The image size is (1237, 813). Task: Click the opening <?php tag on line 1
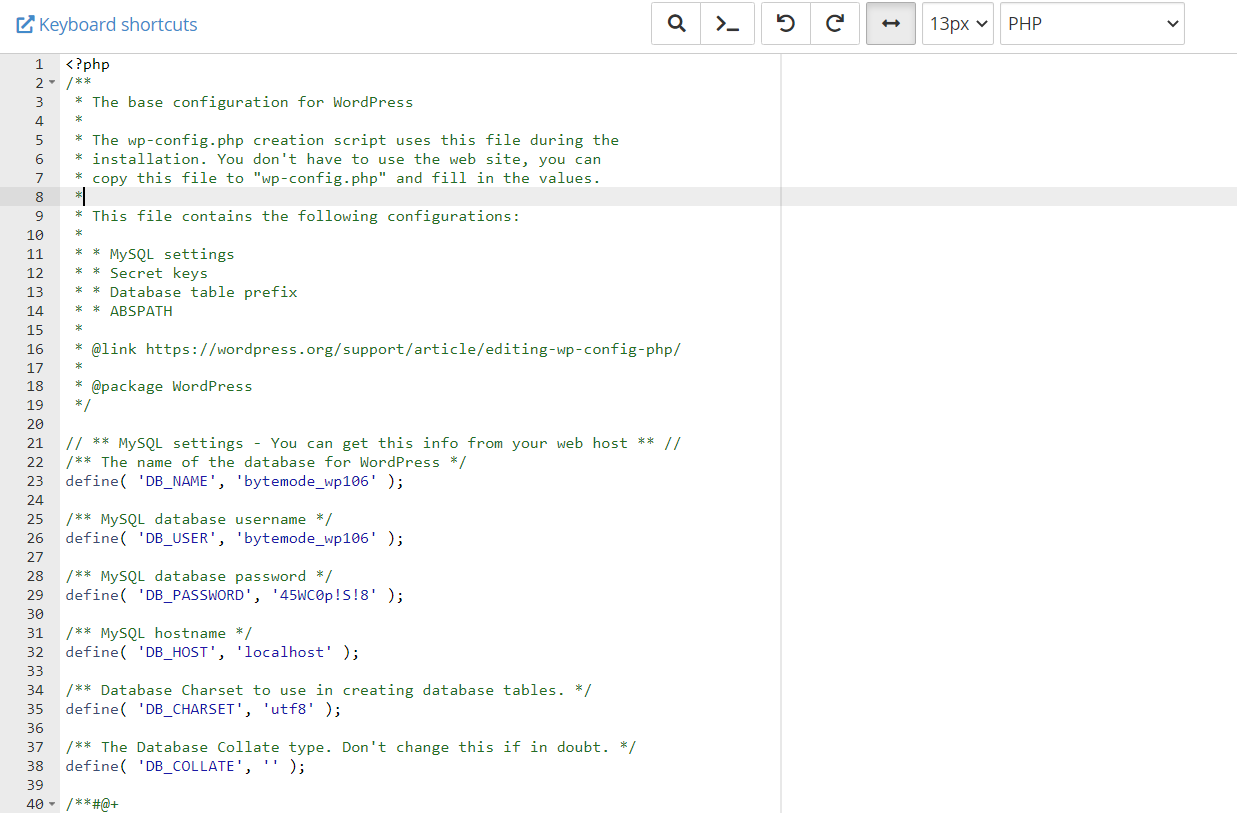point(88,64)
